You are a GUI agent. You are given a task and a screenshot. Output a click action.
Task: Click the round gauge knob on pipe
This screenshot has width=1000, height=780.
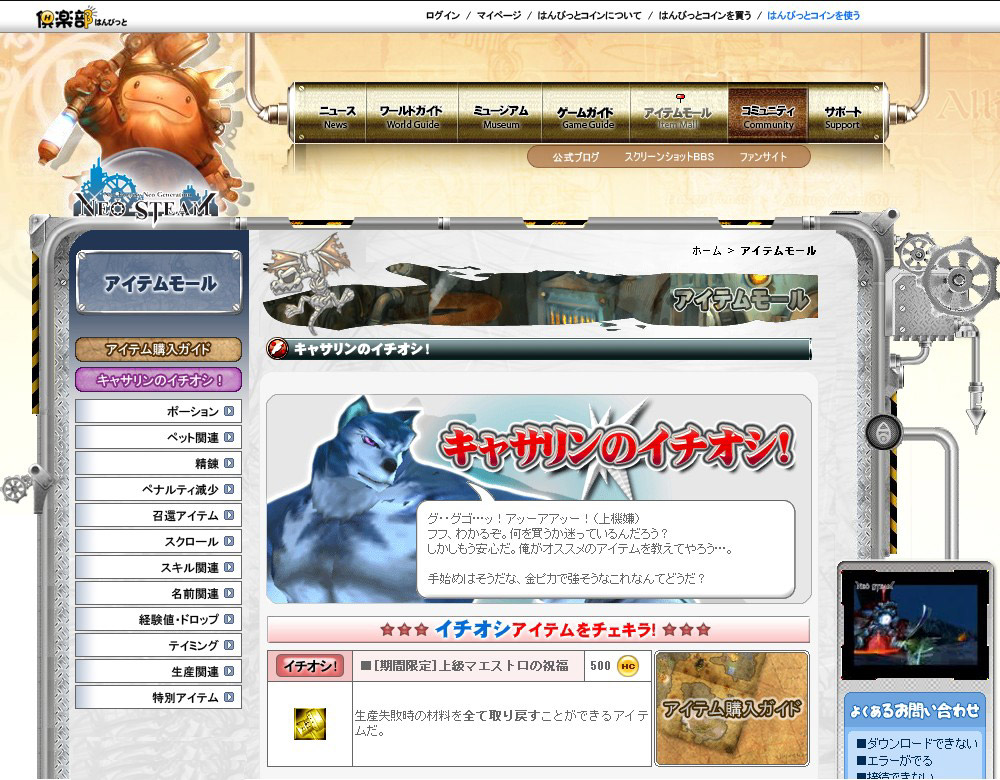(884, 432)
